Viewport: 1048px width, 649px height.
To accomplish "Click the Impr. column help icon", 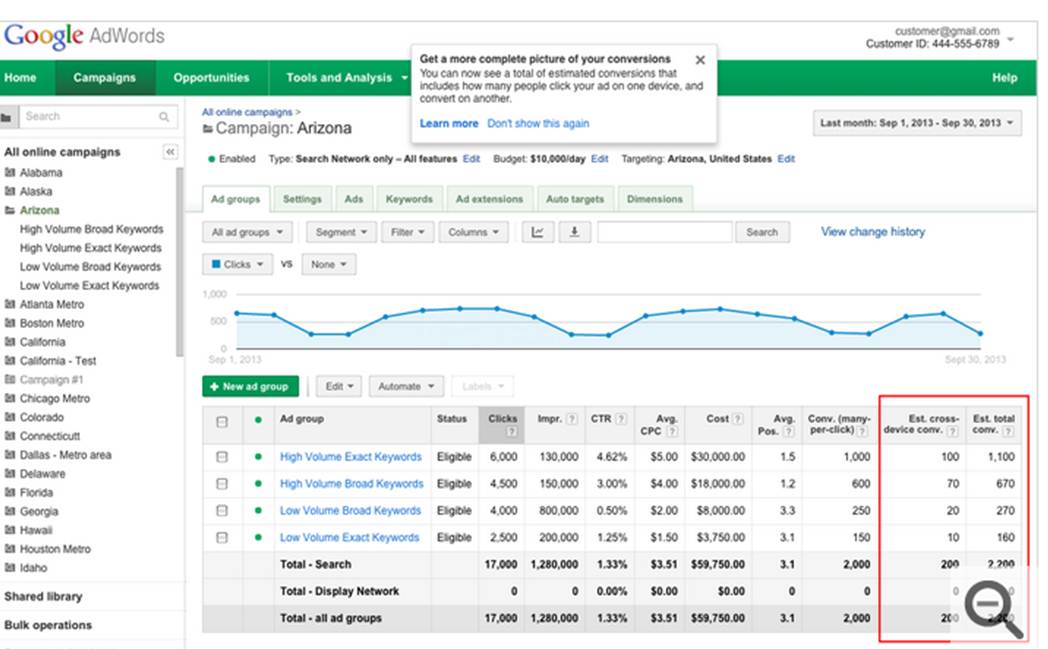I will click(571, 419).
